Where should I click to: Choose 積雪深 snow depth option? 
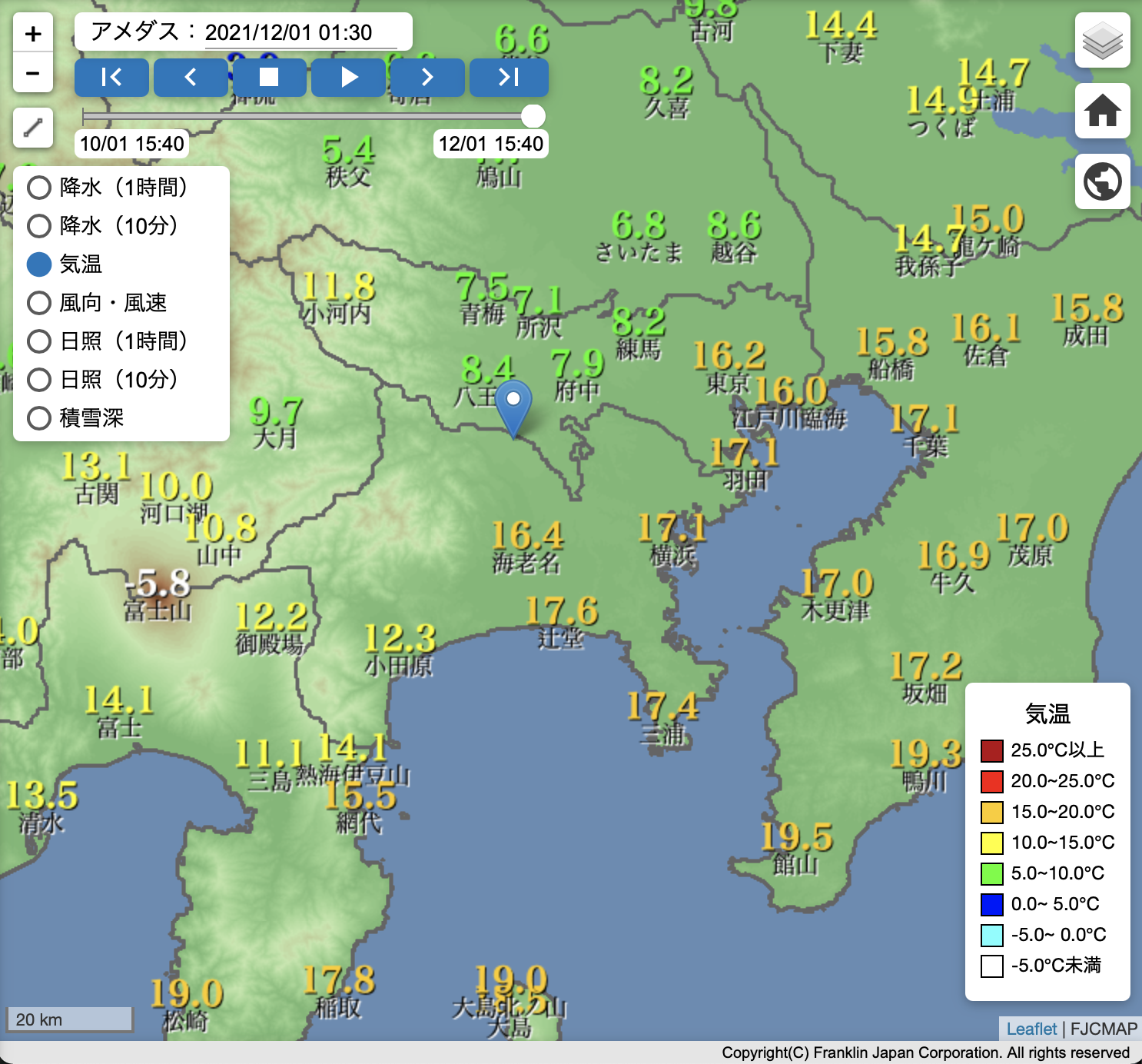click(39, 418)
